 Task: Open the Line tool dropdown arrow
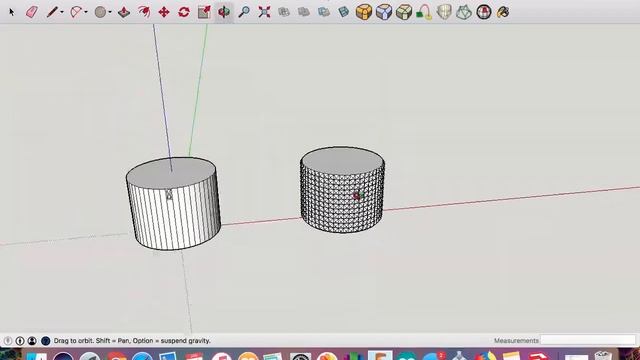point(62,12)
